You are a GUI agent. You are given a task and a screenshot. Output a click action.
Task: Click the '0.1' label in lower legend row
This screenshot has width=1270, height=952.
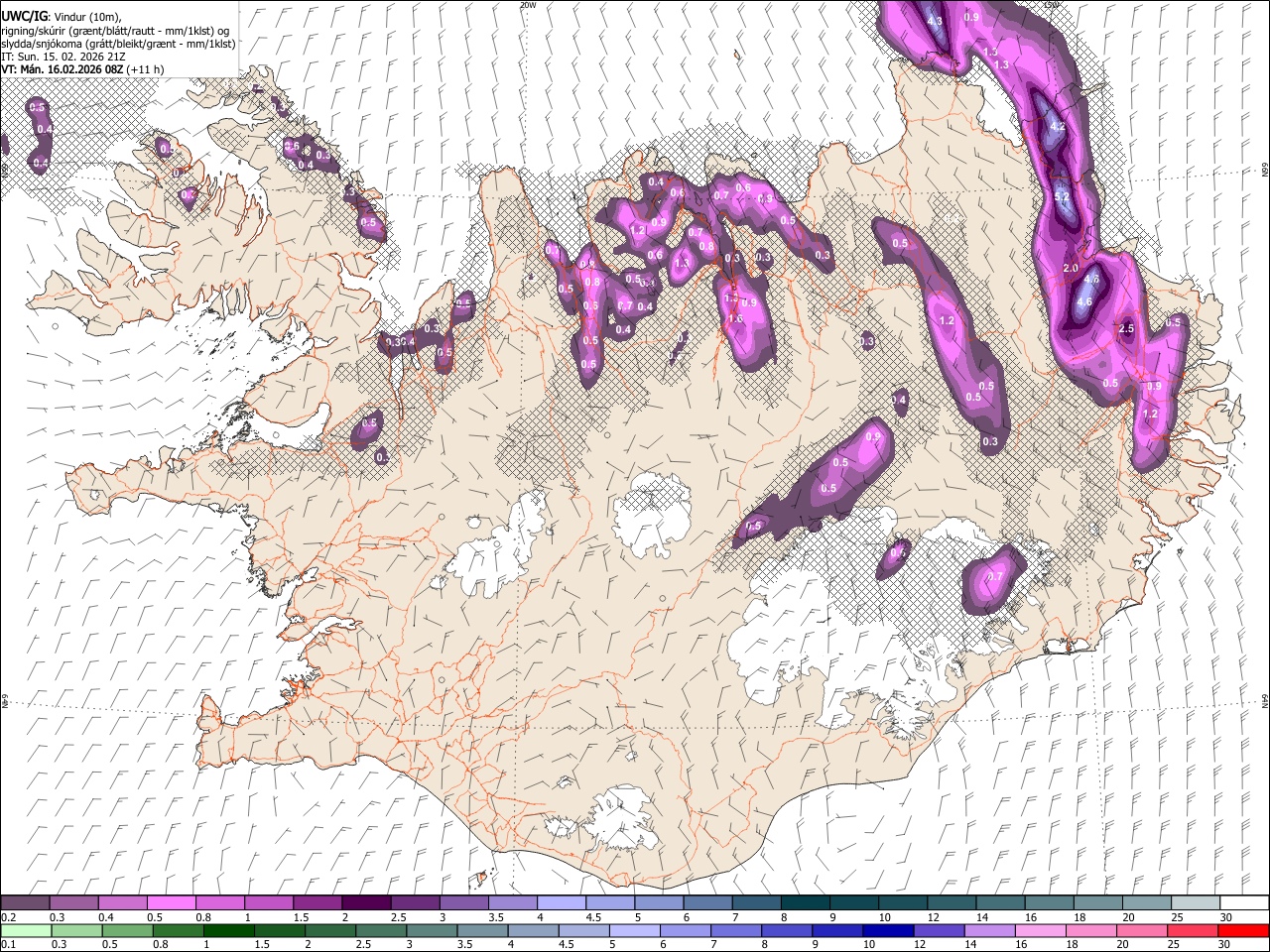[x=8, y=944]
